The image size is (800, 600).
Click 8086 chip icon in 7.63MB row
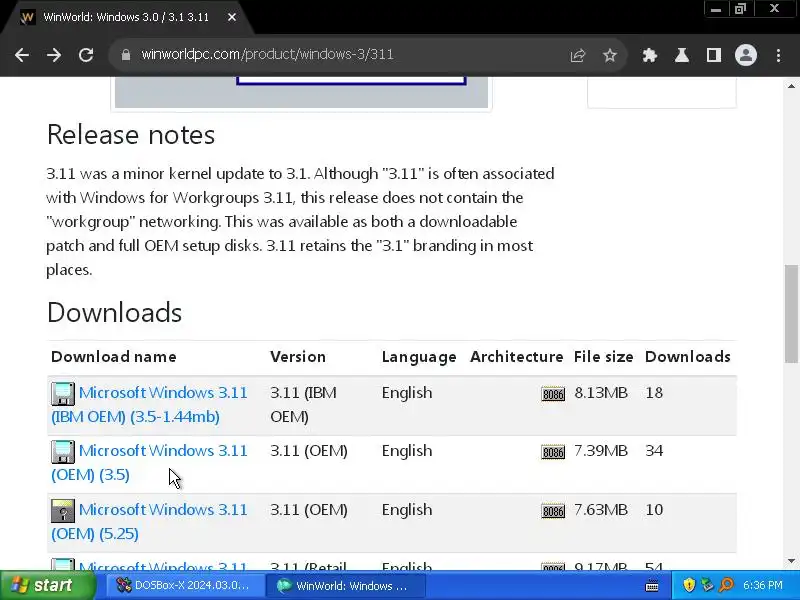pos(553,511)
